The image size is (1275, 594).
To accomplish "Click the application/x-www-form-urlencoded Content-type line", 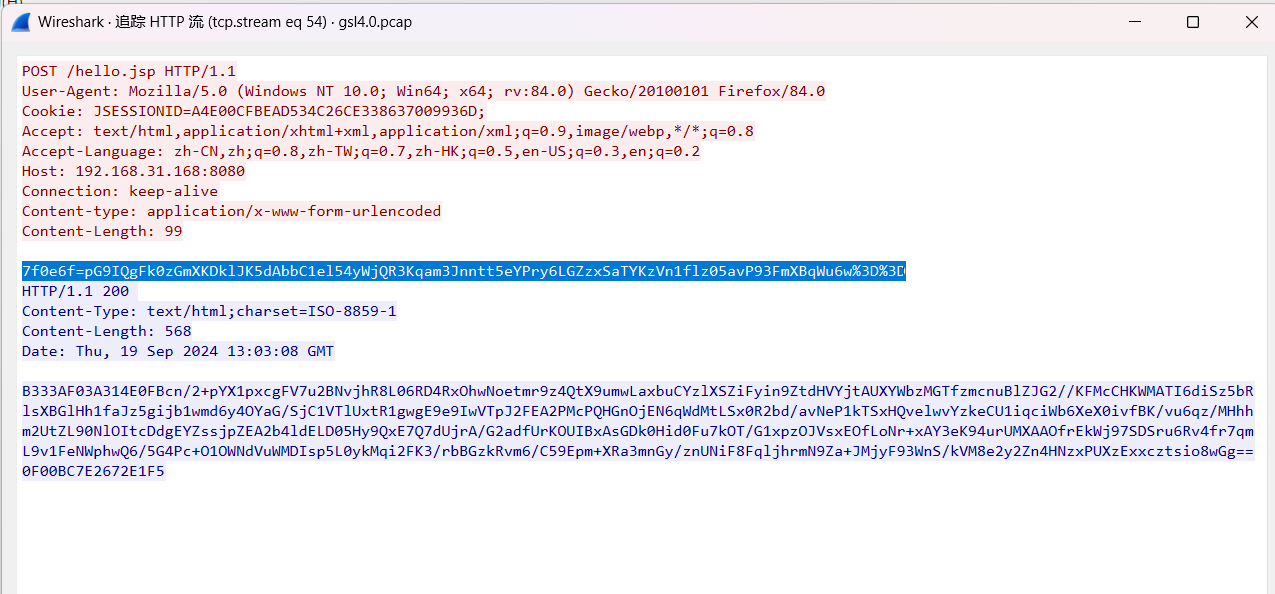I will tap(231, 211).
